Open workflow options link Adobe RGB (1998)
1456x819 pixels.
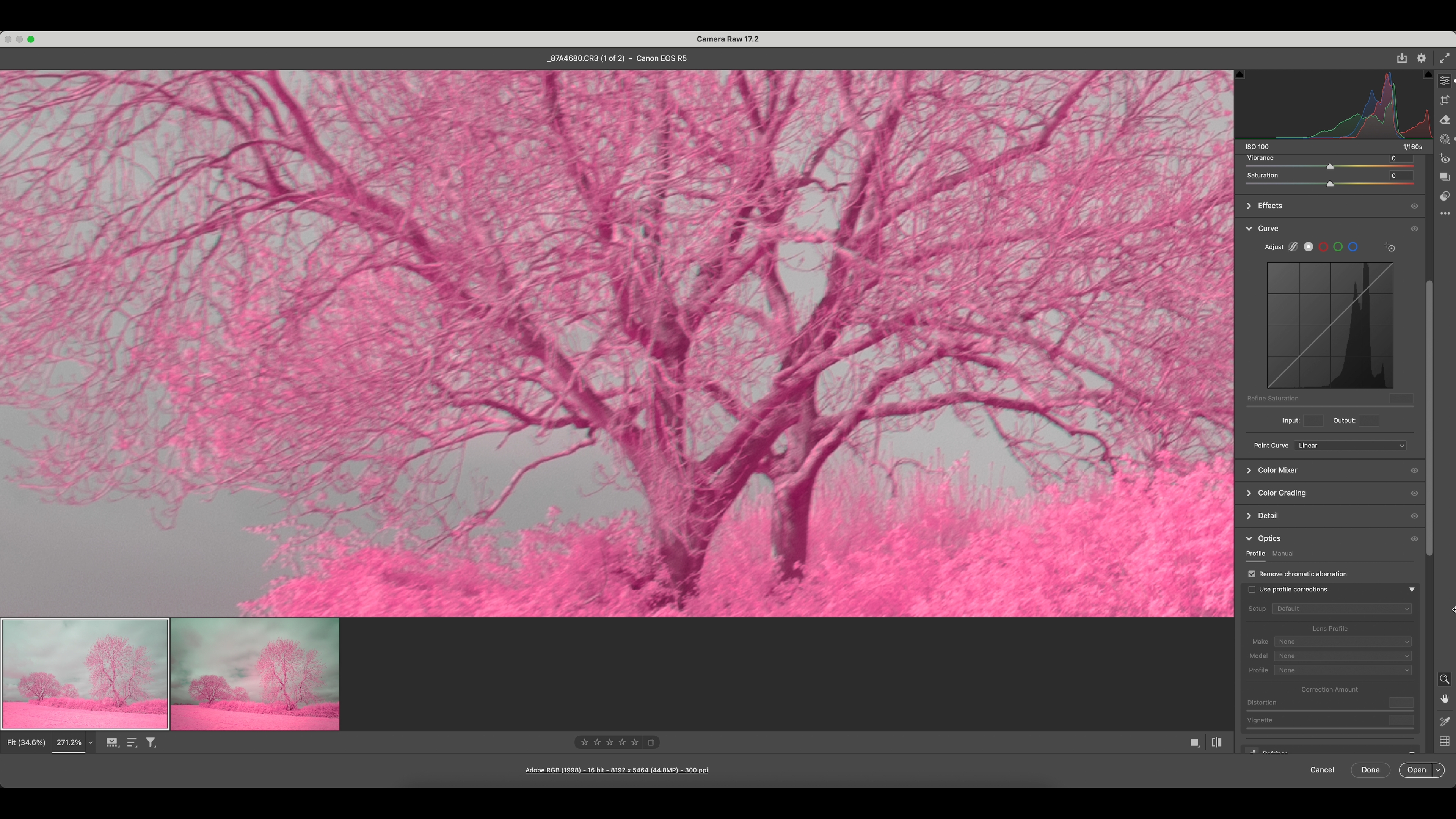(x=616, y=770)
